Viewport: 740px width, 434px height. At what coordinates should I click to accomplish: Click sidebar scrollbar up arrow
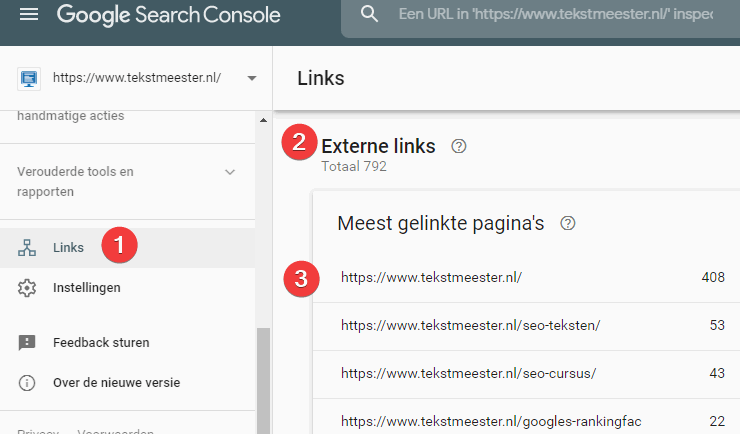coord(263,120)
